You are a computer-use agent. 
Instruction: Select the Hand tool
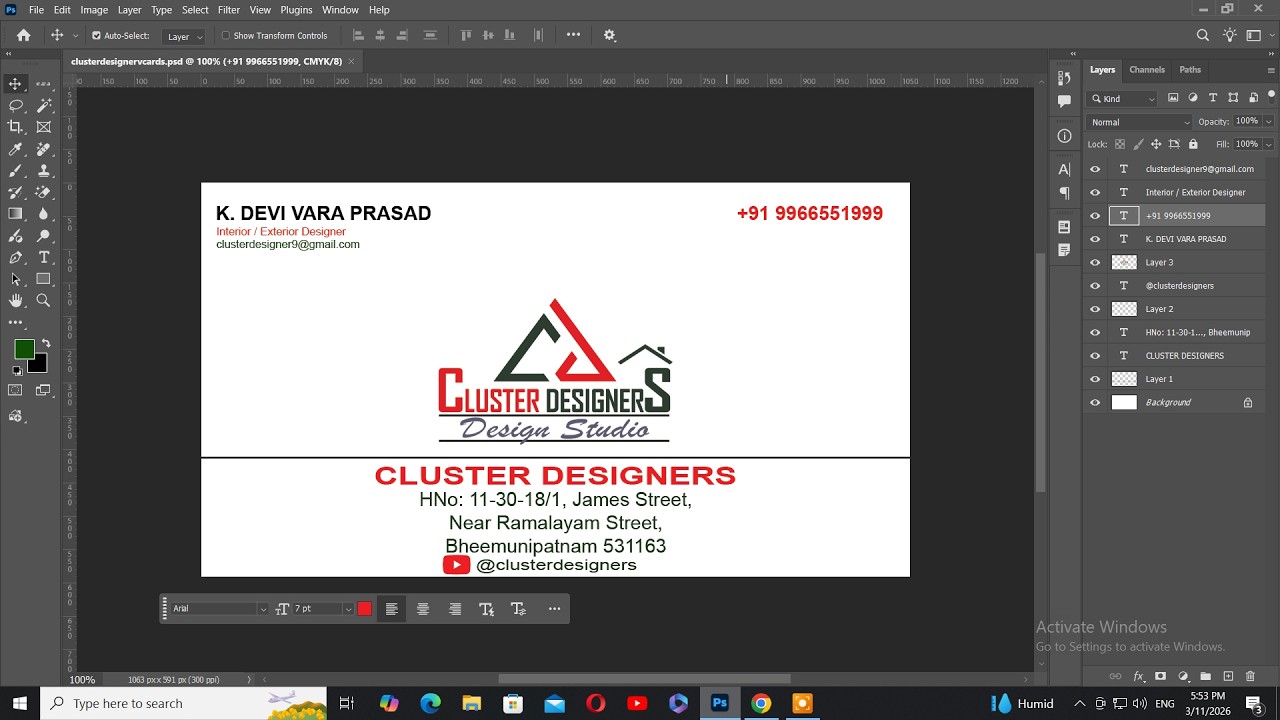coord(16,301)
